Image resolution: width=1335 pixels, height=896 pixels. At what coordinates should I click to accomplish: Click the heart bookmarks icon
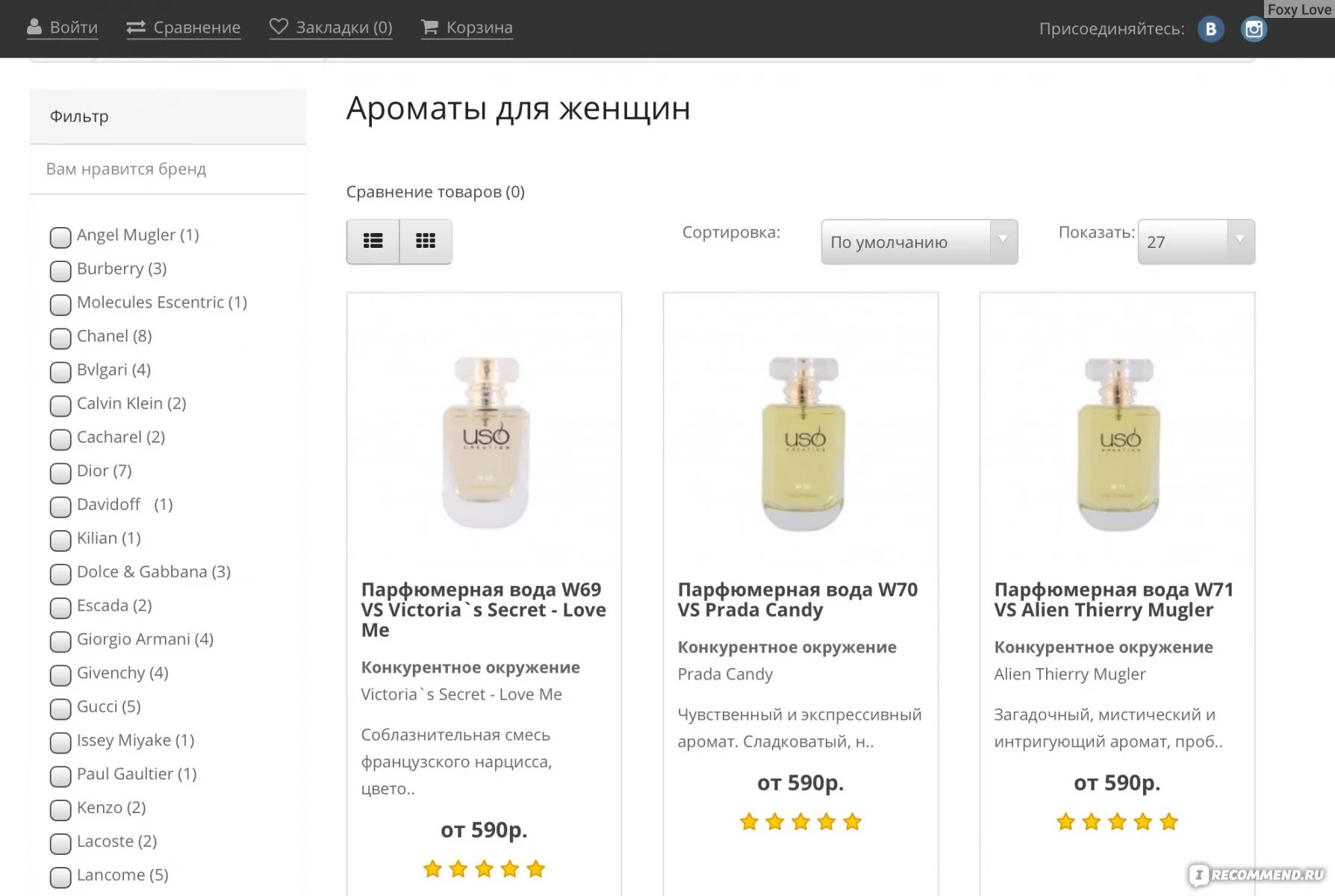278,27
